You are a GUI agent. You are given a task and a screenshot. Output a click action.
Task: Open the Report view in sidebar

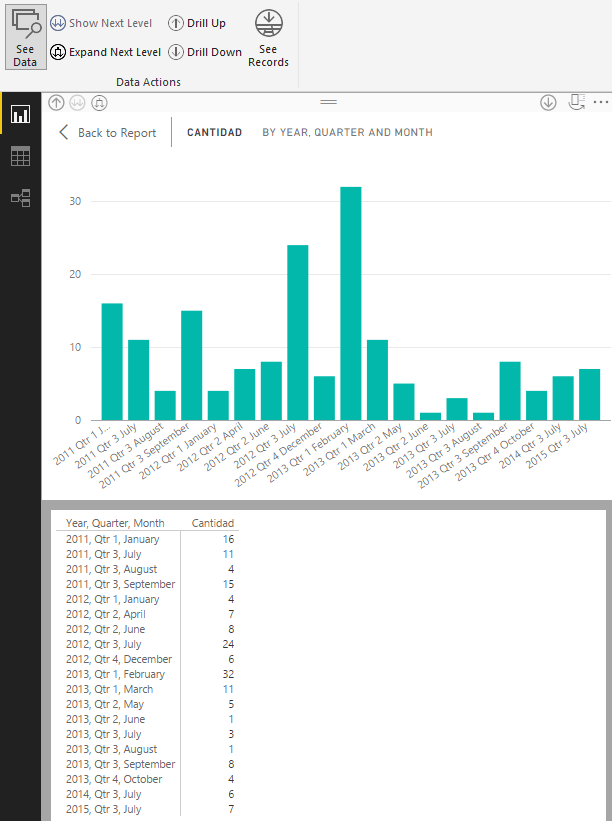click(20, 114)
